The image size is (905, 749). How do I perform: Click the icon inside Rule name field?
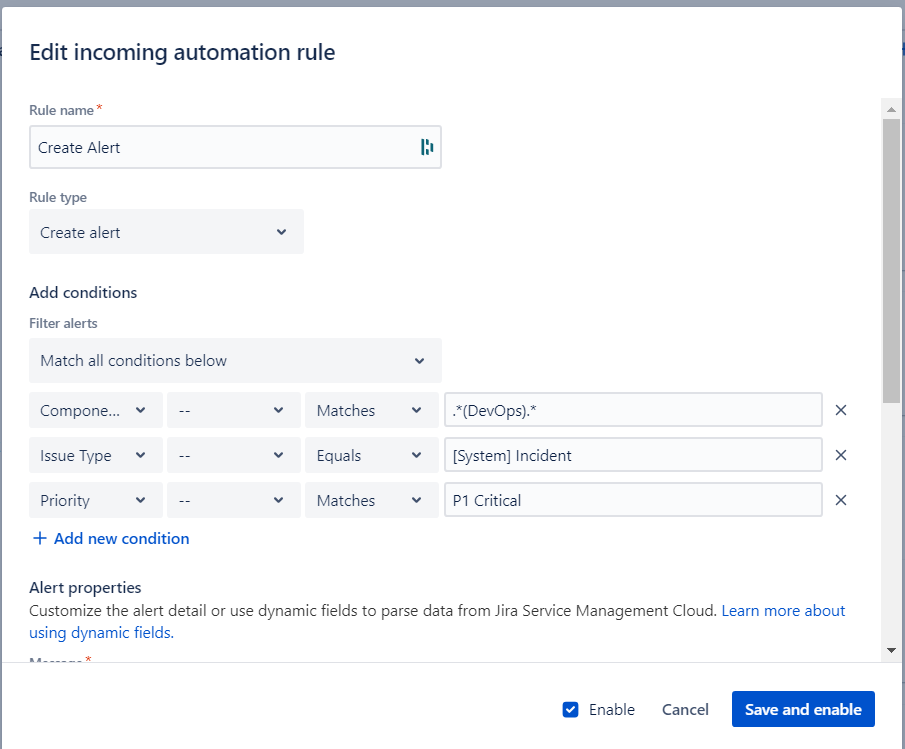point(427,147)
